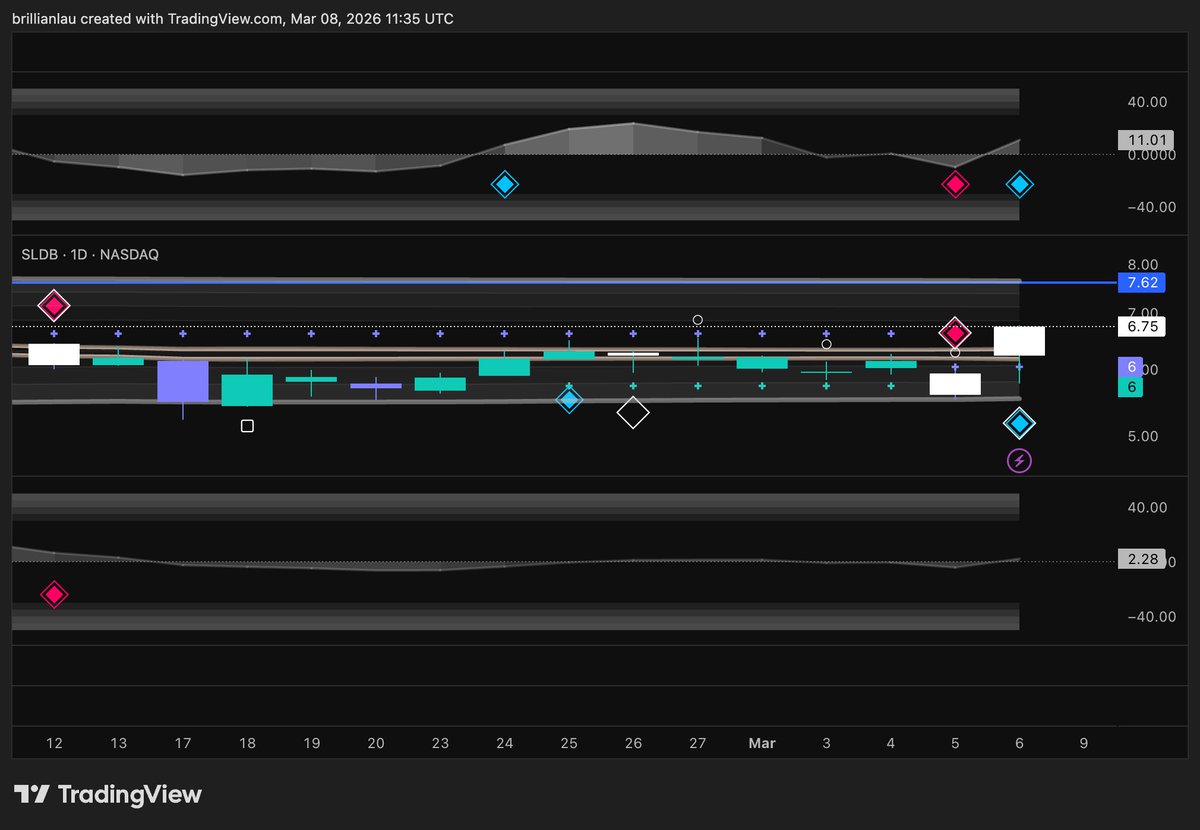Click the 23 label on the date axis
Screen dimensions: 1200x830
(440, 744)
